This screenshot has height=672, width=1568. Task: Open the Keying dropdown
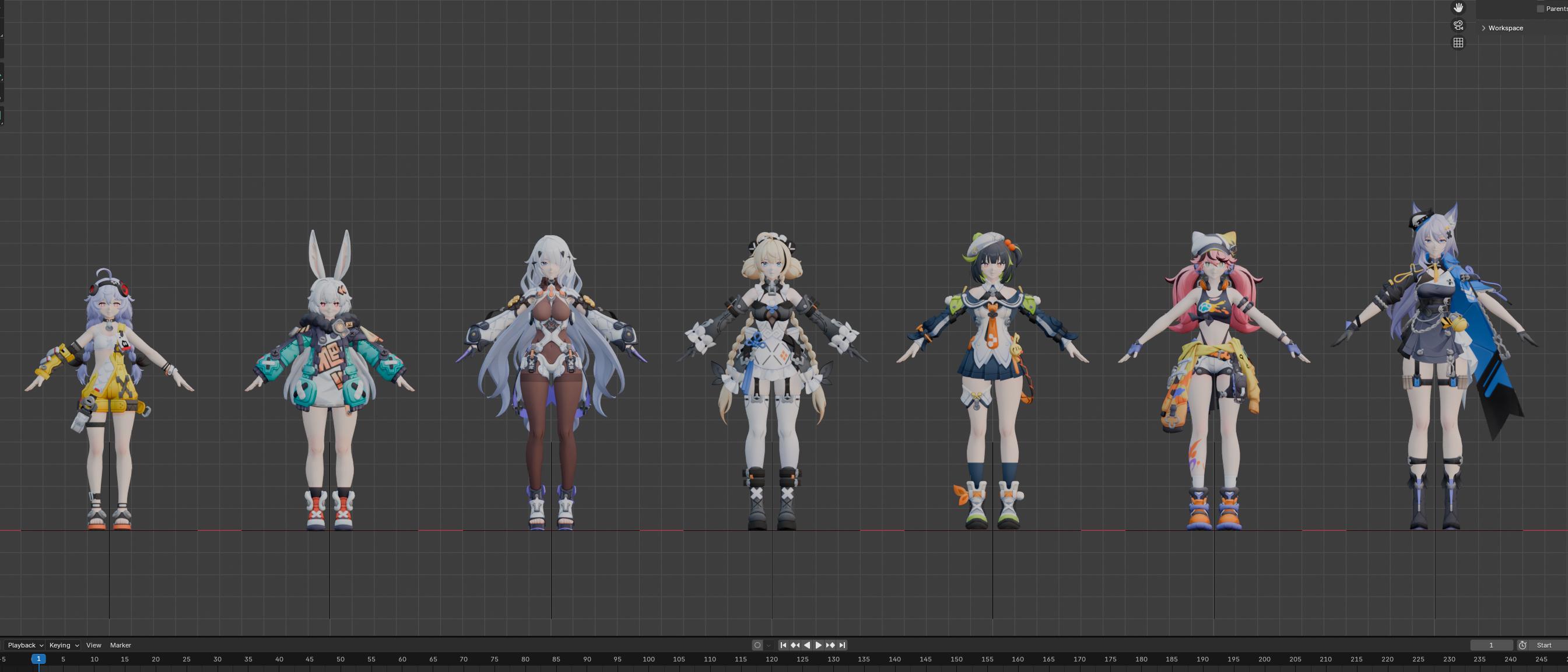[64, 645]
